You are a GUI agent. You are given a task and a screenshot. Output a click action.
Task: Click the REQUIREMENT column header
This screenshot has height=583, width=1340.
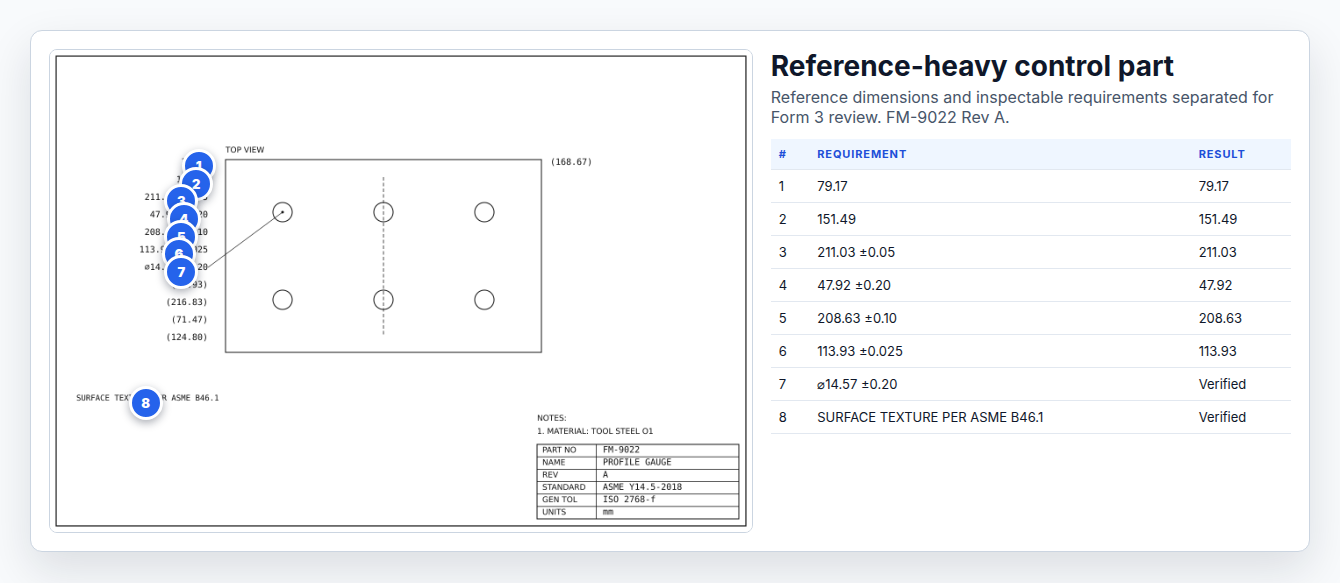[x=861, y=154]
